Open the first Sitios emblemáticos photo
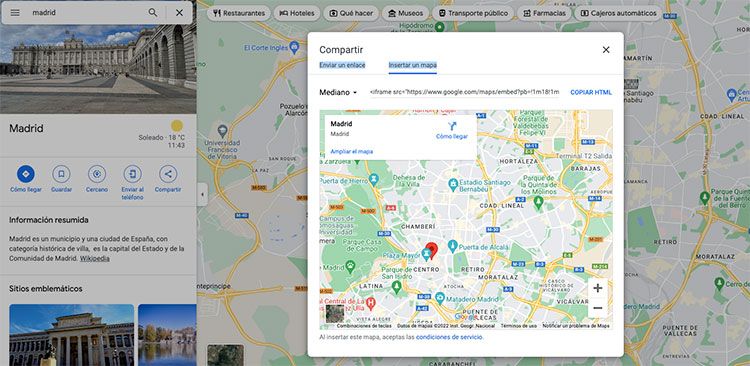This screenshot has width=750, height=366. click(71, 335)
